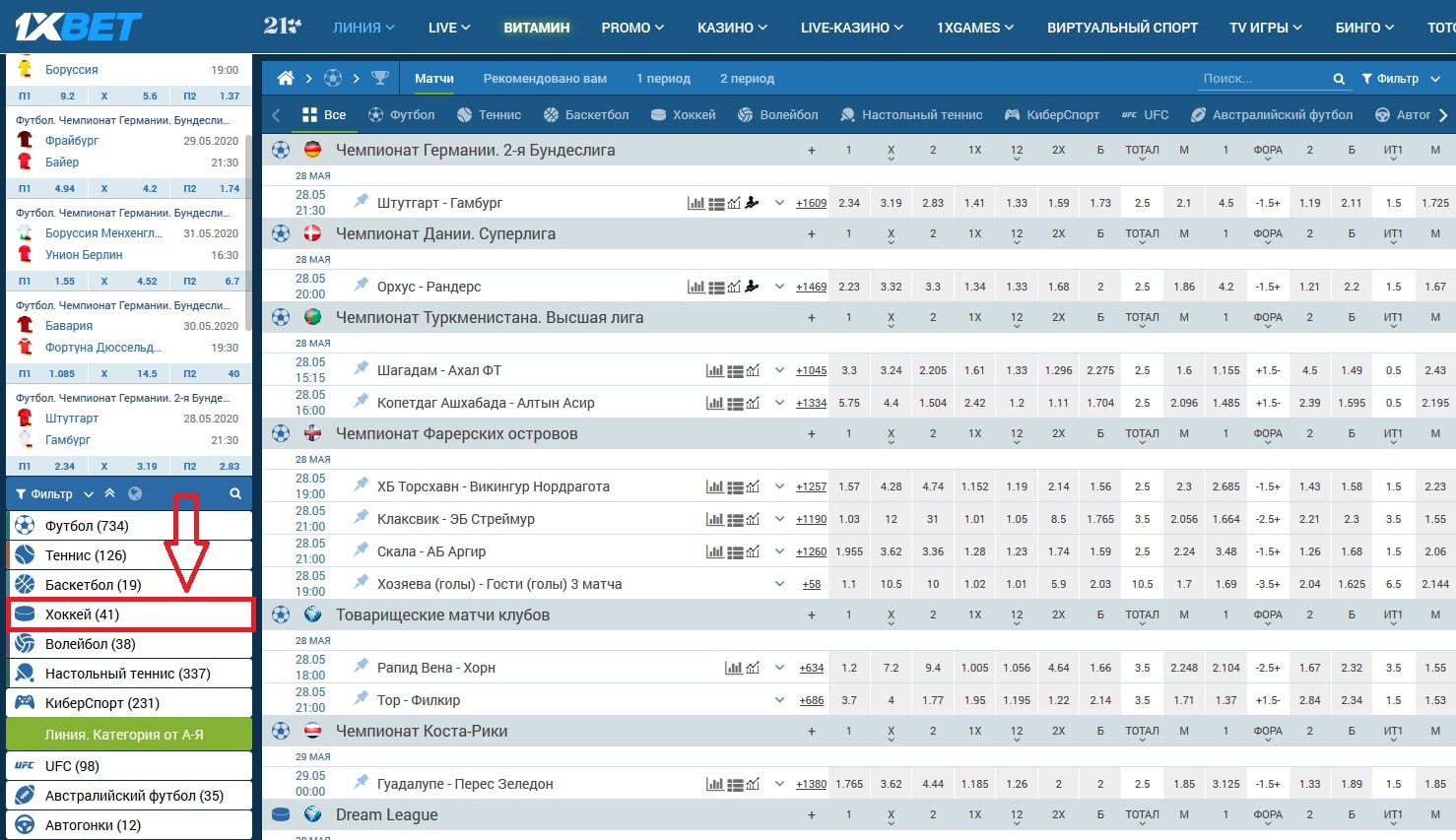The image size is (1456, 840).
Task: Open the КАЗИНО dropdown menu
Action: point(732,28)
